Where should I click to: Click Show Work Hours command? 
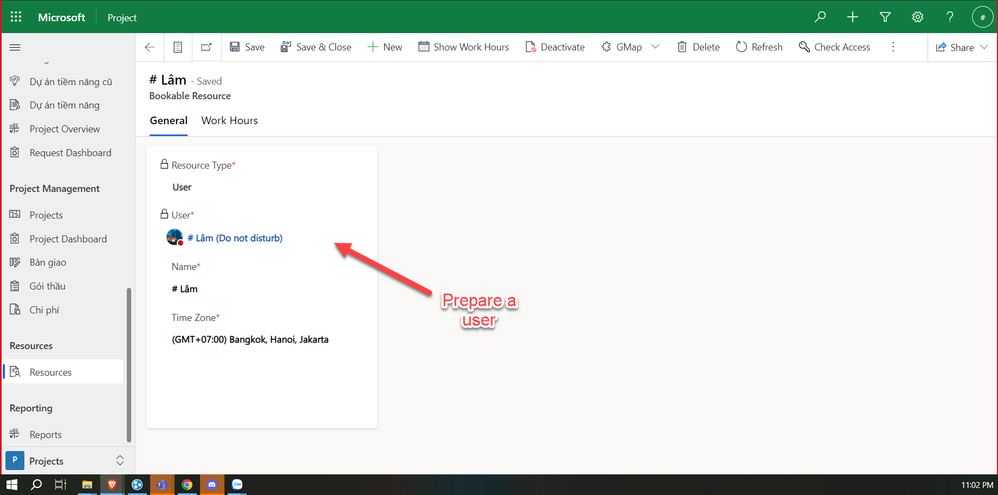(x=463, y=47)
